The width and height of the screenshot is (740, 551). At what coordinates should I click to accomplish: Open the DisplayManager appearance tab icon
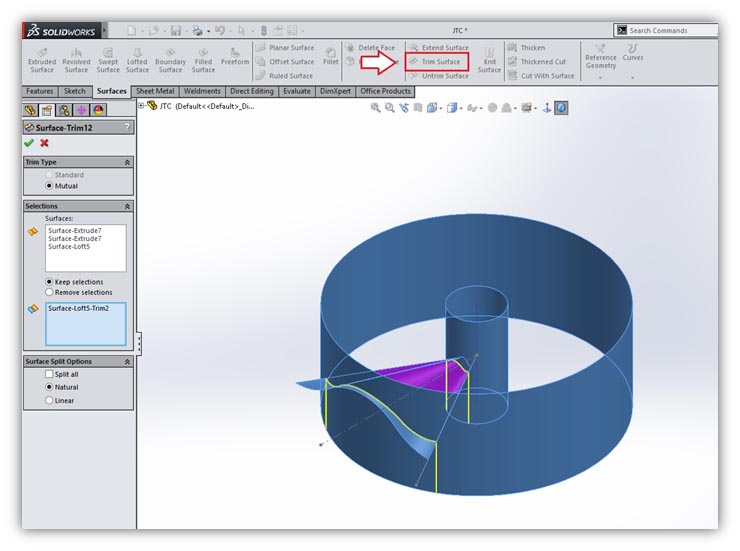pyautogui.click(x=98, y=110)
